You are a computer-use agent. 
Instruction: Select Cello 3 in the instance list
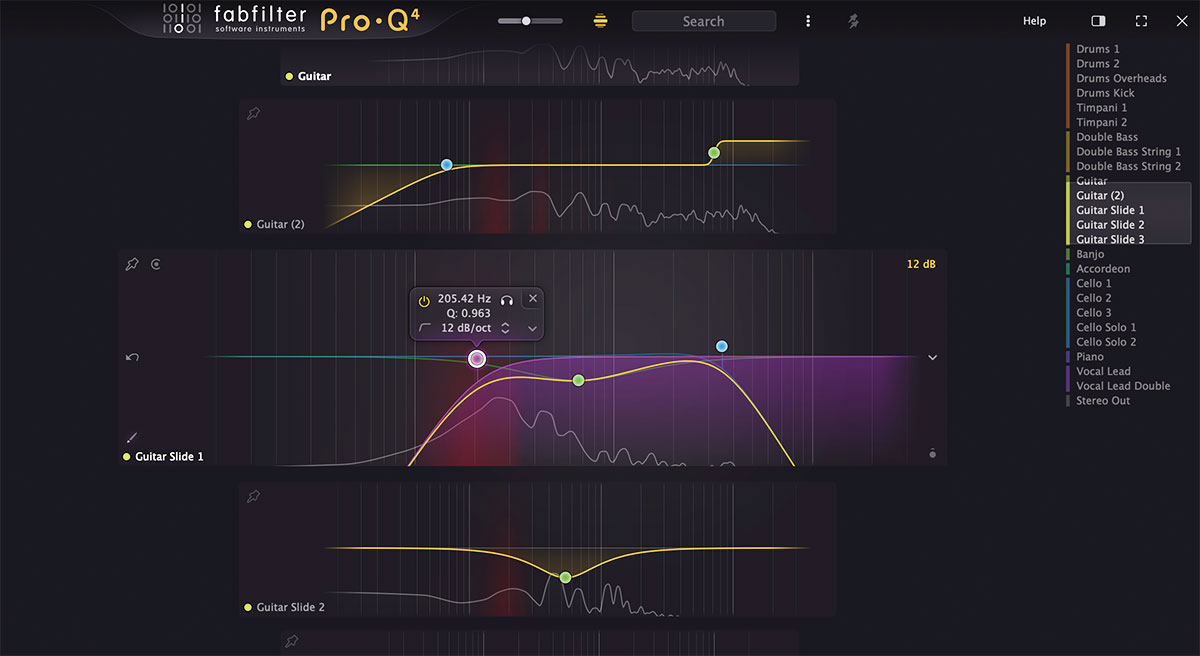tap(1094, 313)
